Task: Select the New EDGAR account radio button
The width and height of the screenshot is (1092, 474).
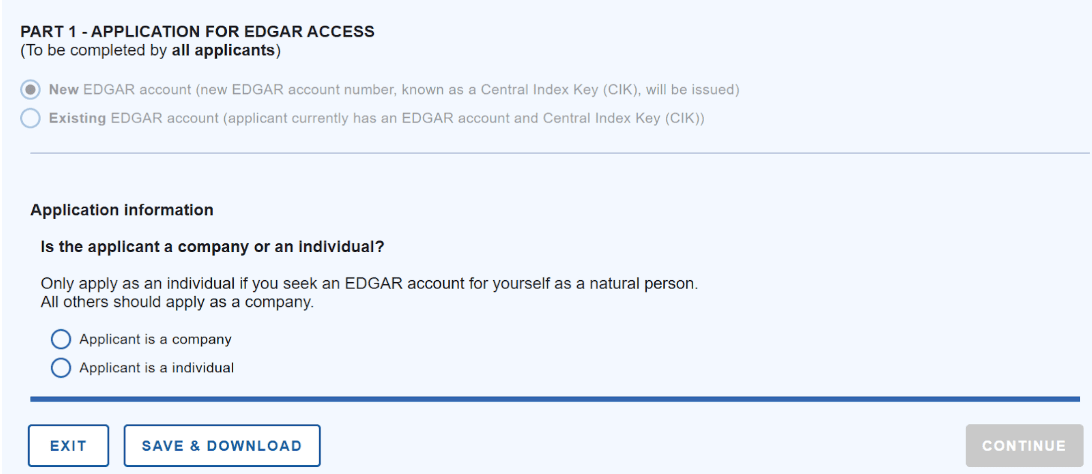Action: (x=31, y=90)
